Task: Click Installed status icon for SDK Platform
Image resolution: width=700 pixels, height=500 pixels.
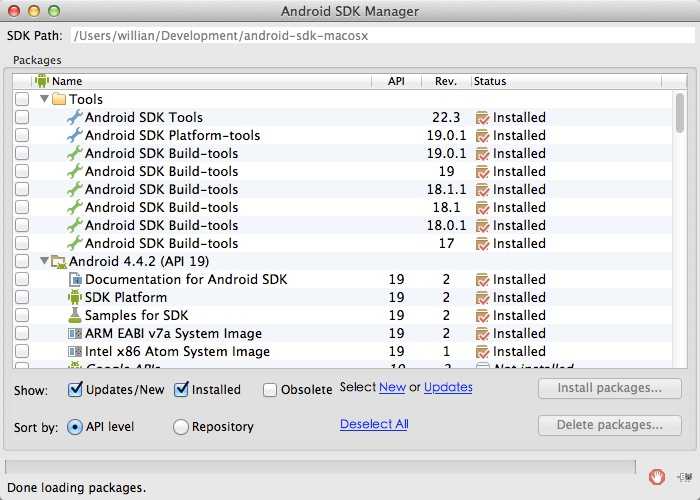Action: [x=483, y=297]
